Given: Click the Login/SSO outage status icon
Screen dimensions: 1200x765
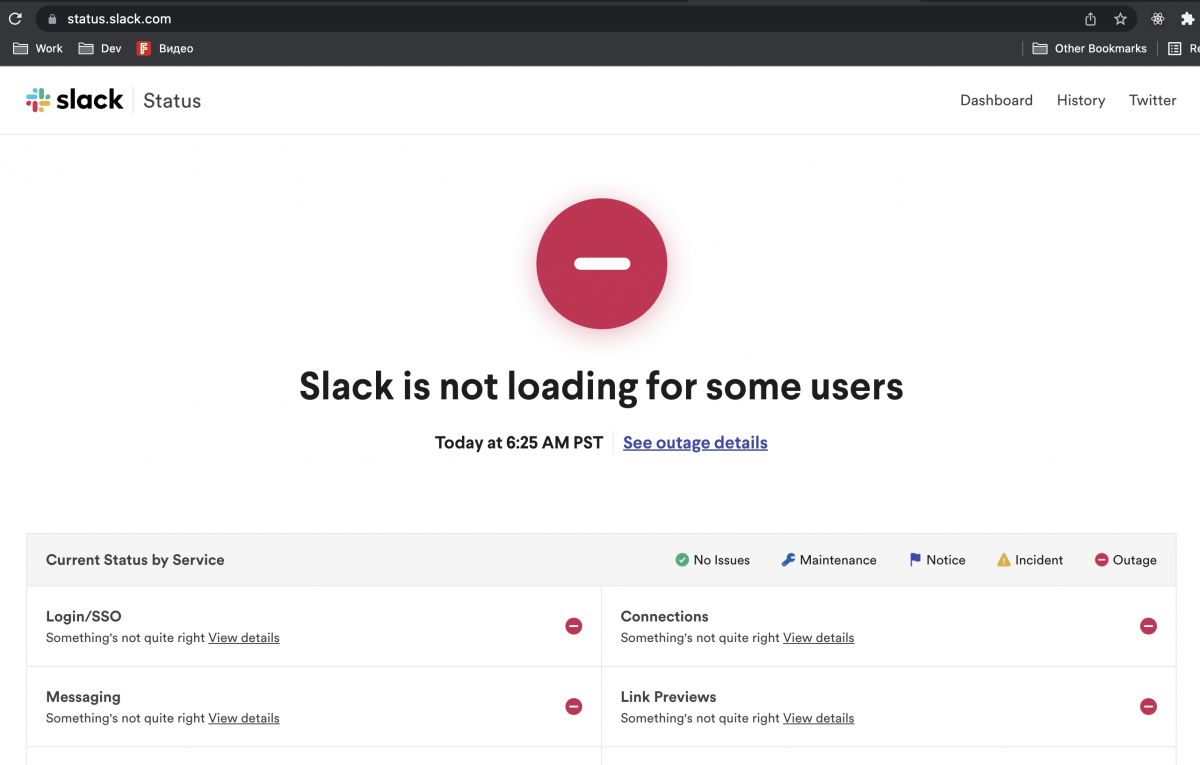Looking at the screenshot, I should (574, 626).
